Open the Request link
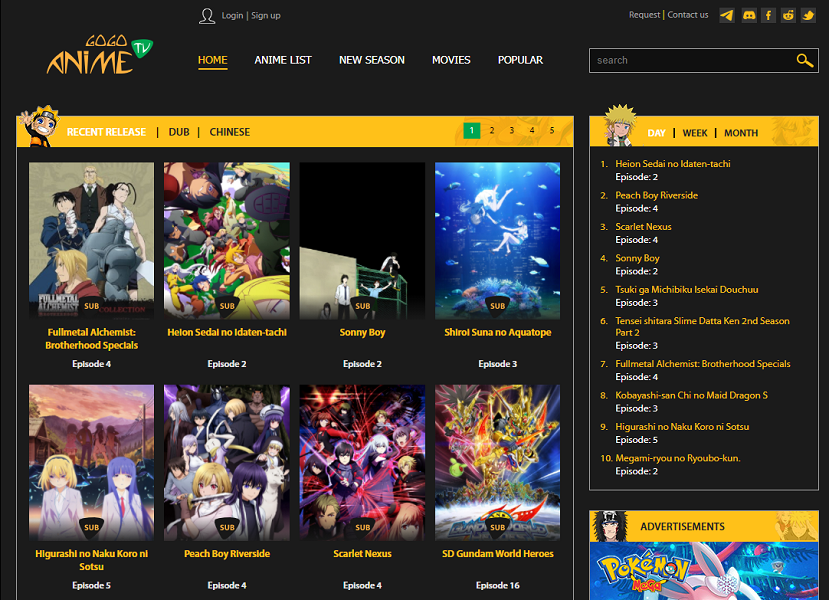Viewport: 829px width, 600px height. (x=644, y=15)
